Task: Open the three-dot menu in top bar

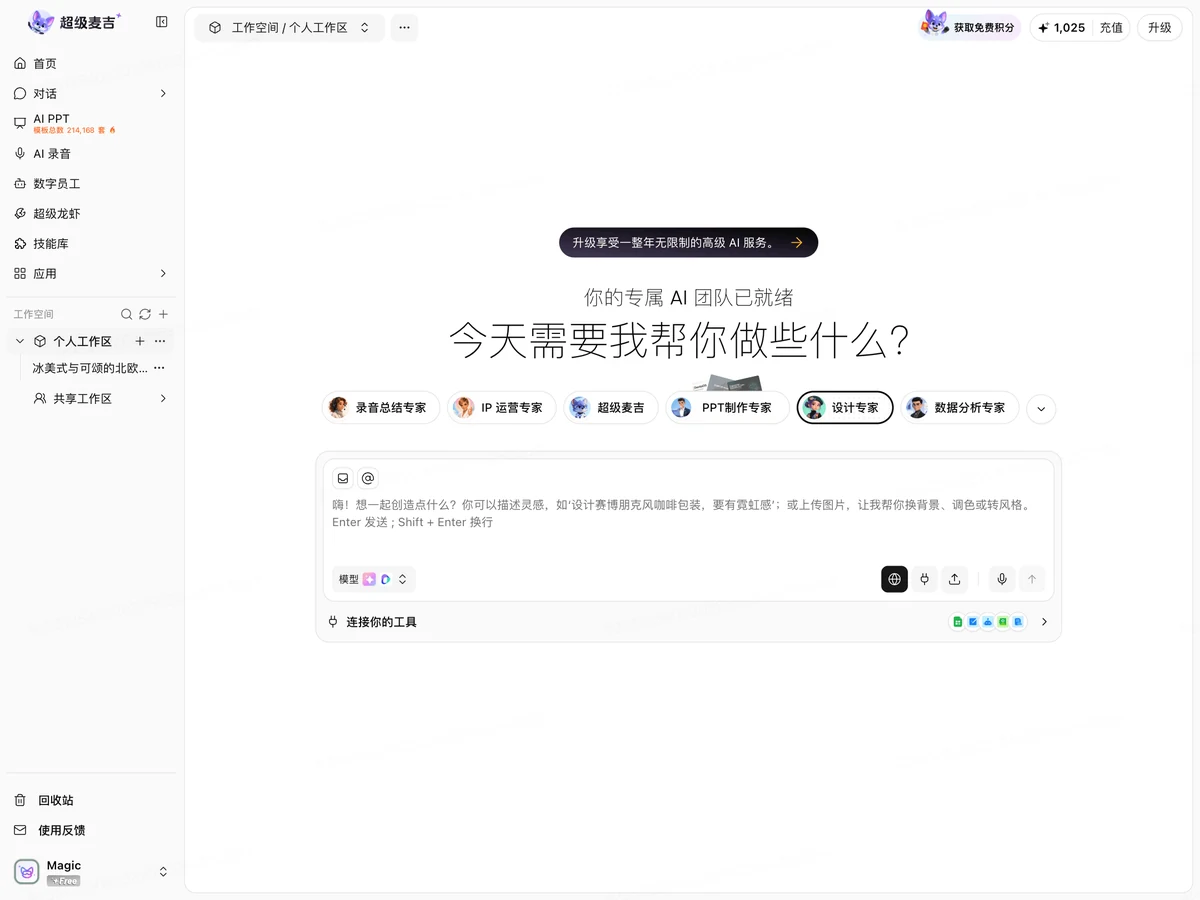Action: tap(404, 28)
